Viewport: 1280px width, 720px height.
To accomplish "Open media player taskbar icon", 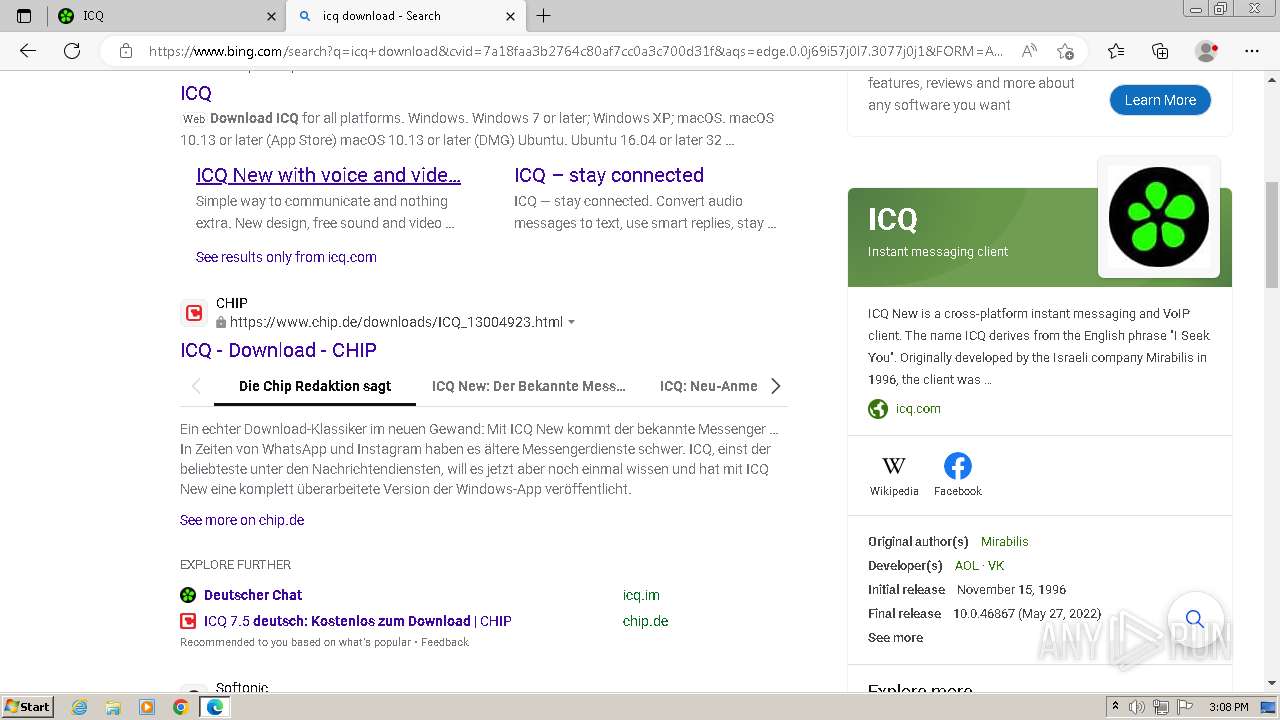I will (147, 707).
